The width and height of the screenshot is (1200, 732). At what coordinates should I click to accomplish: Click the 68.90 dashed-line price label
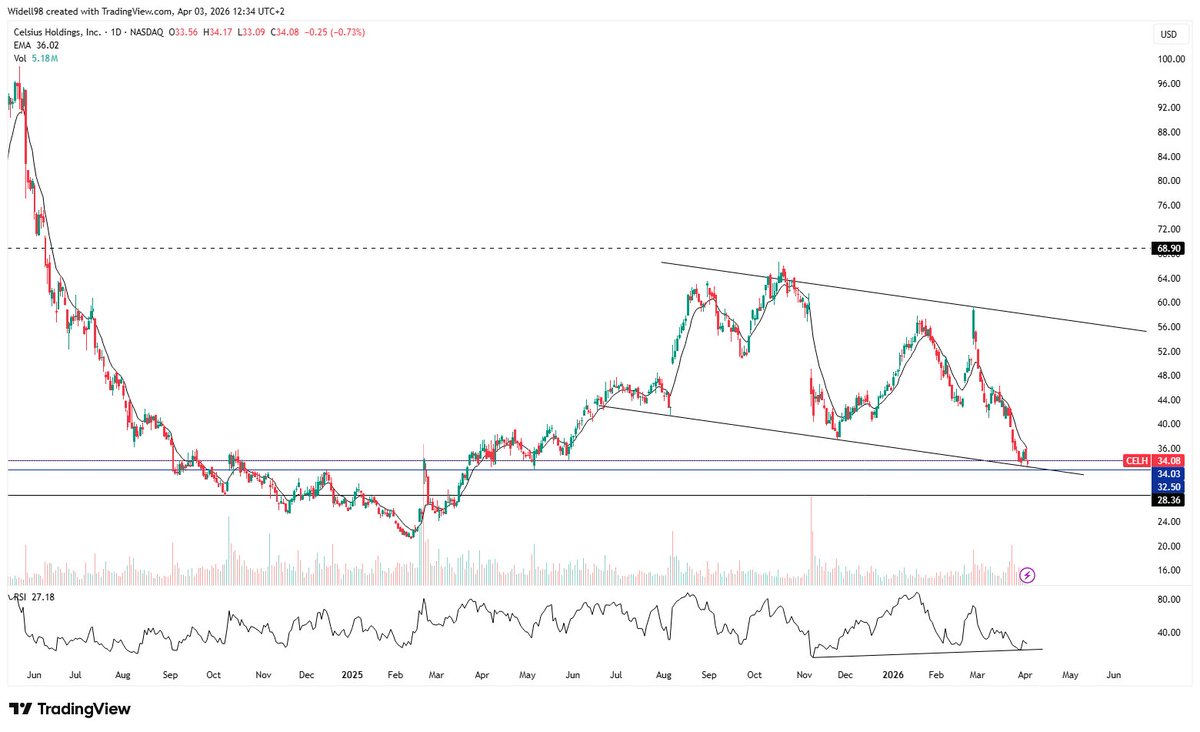pyautogui.click(x=1168, y=247)
